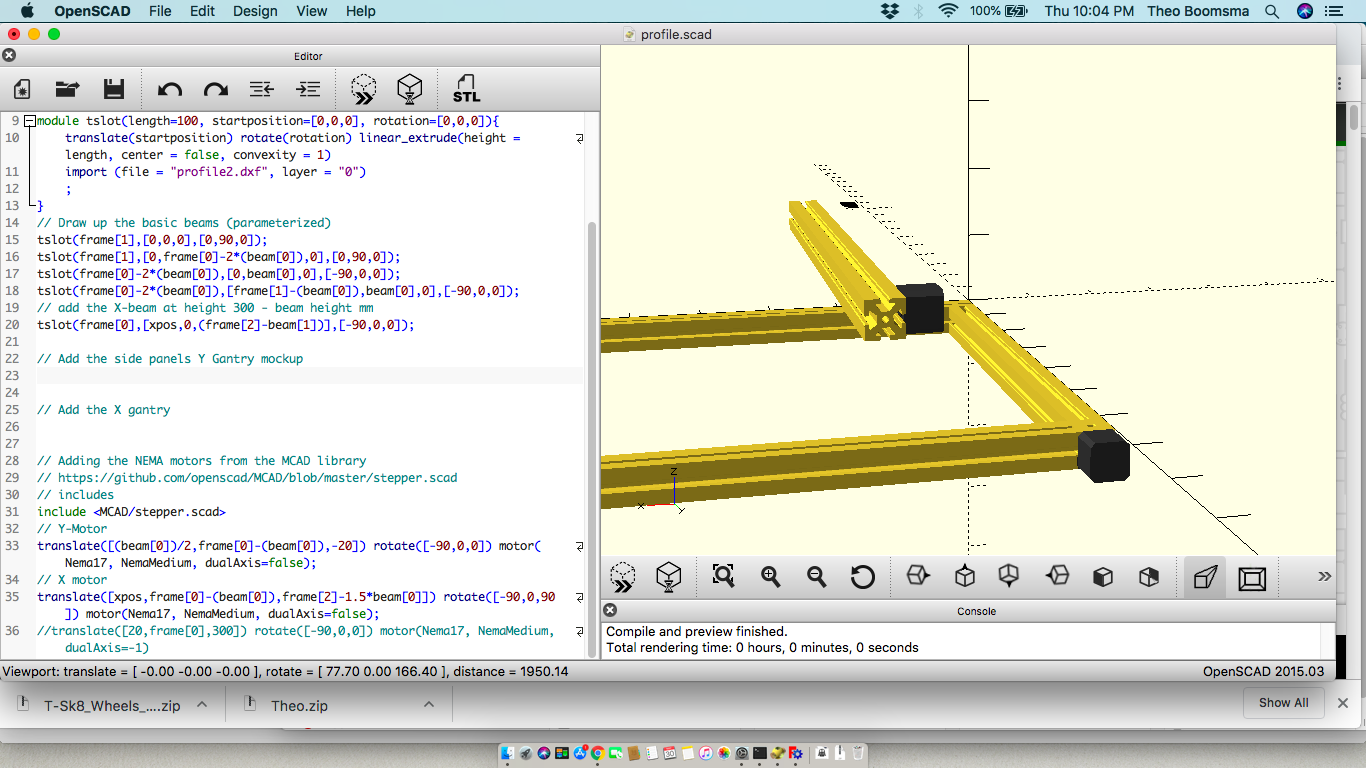Open the Design menu
Screen dimensions: 1366x768
255,11
